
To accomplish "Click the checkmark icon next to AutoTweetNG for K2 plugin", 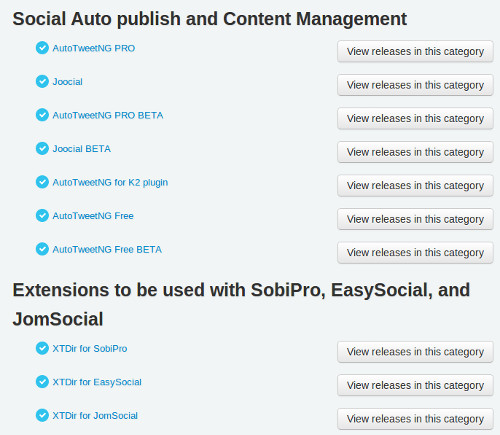I will [x=42, y=182].
